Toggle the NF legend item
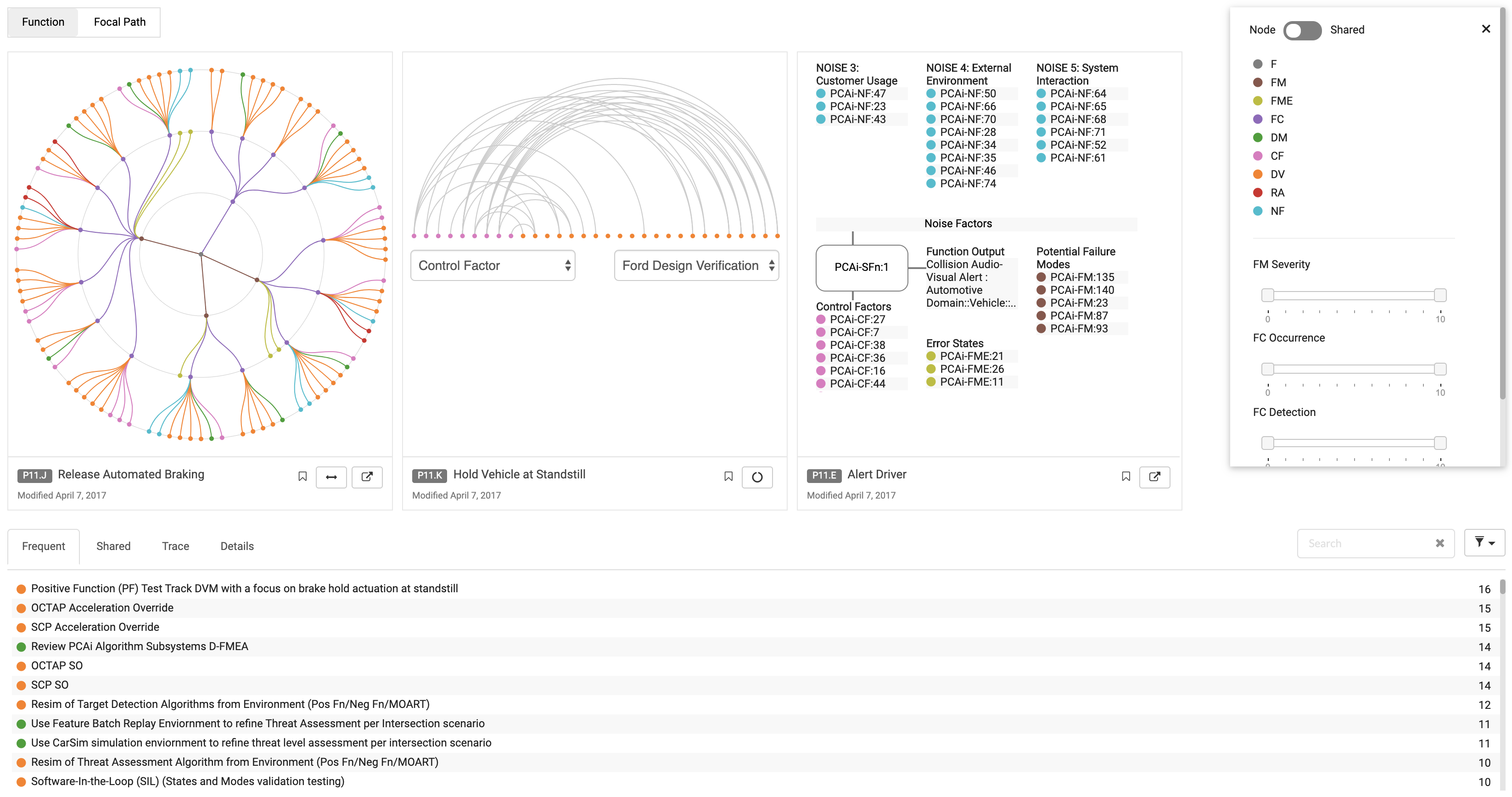 click(1277, 211)
